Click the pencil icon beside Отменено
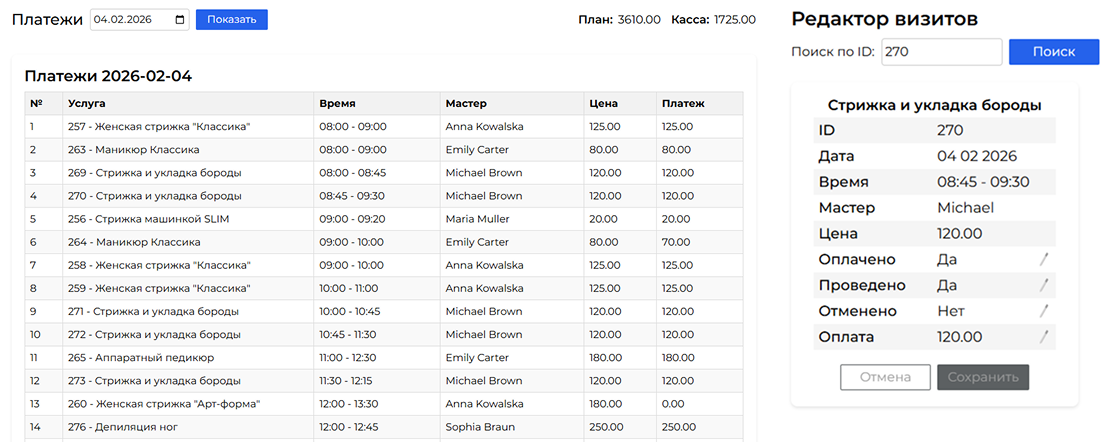Screen dimensions: 1105x442 pyautogui.click(x=1044, y=311)
